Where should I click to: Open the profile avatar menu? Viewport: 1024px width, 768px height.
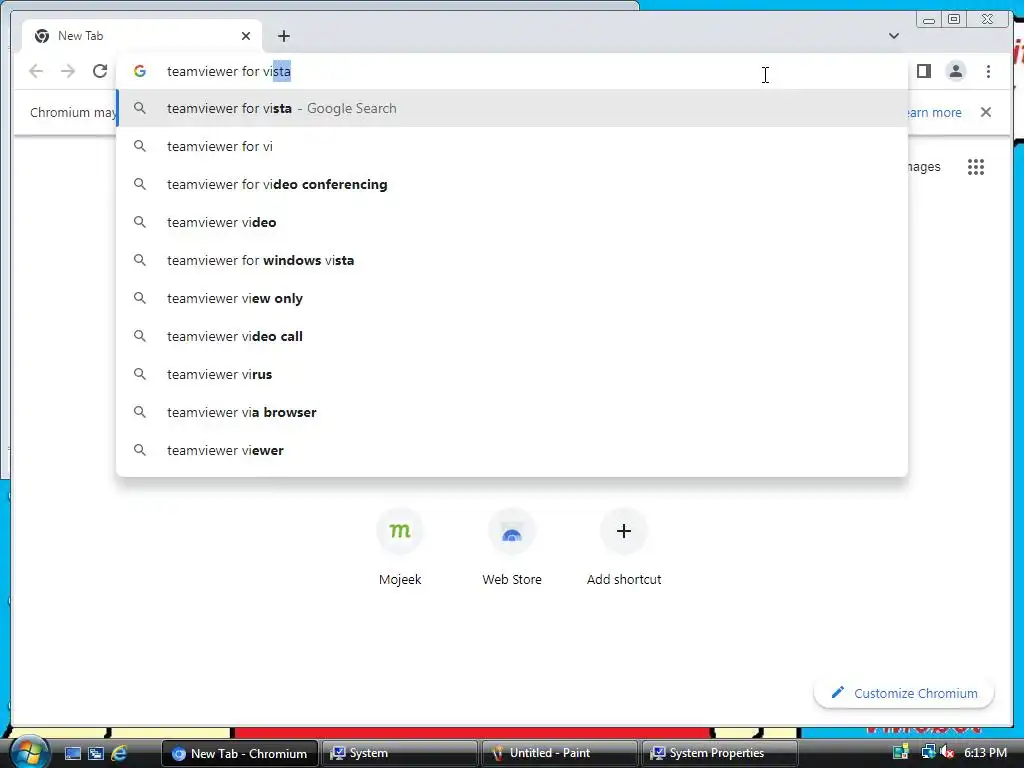point(955,71)
